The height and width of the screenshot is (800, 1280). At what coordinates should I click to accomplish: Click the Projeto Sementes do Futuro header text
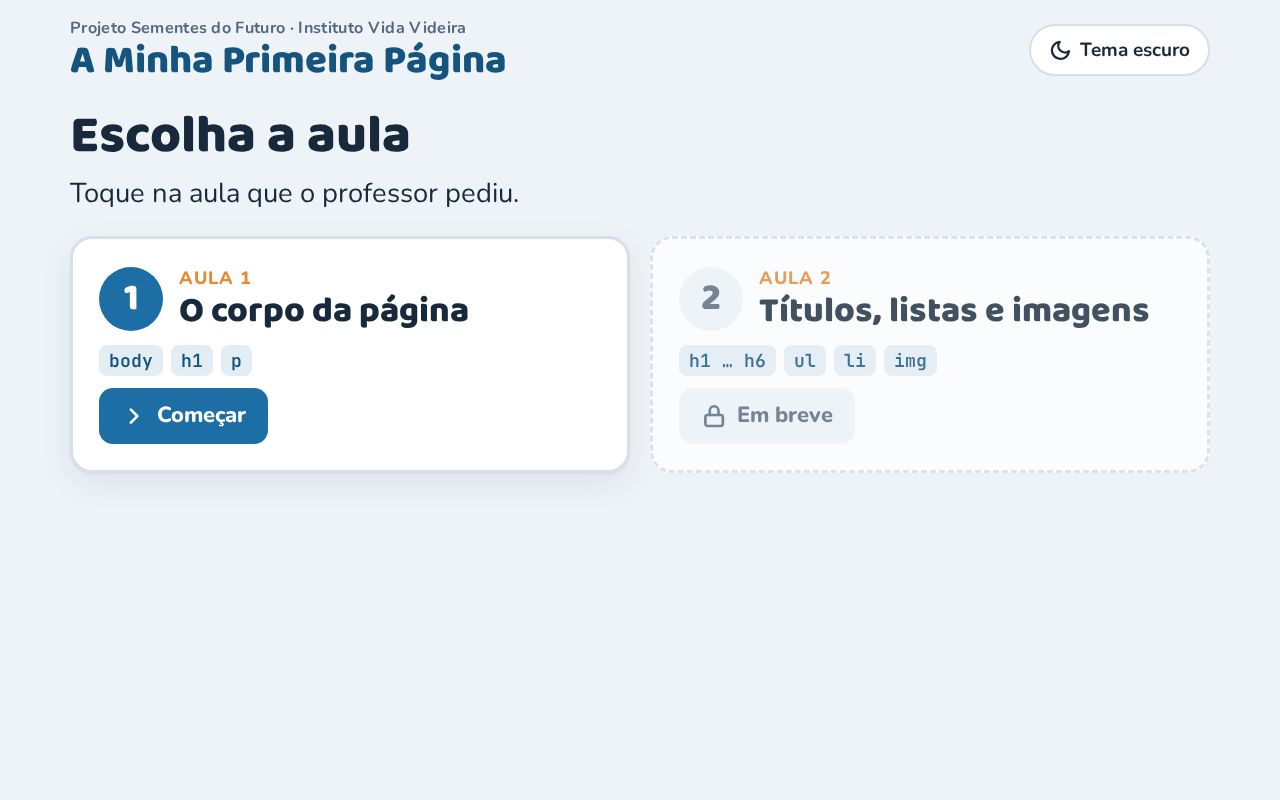[x=178, y=28]
